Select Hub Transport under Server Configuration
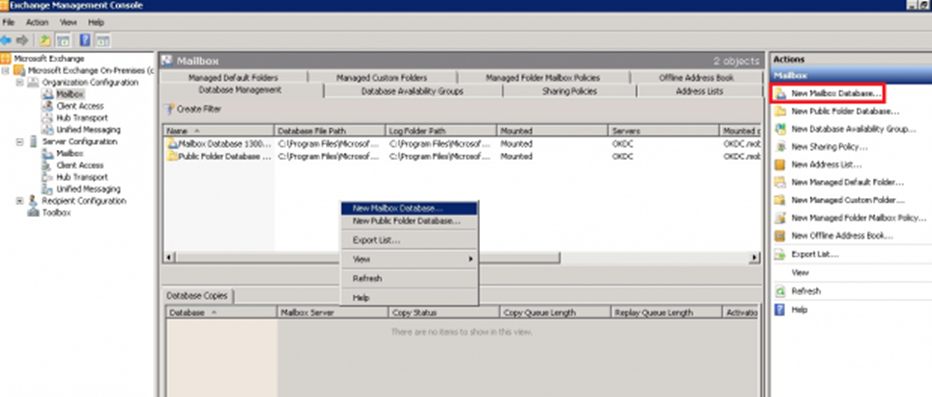 pyautogui.click(x=82, y=177)
